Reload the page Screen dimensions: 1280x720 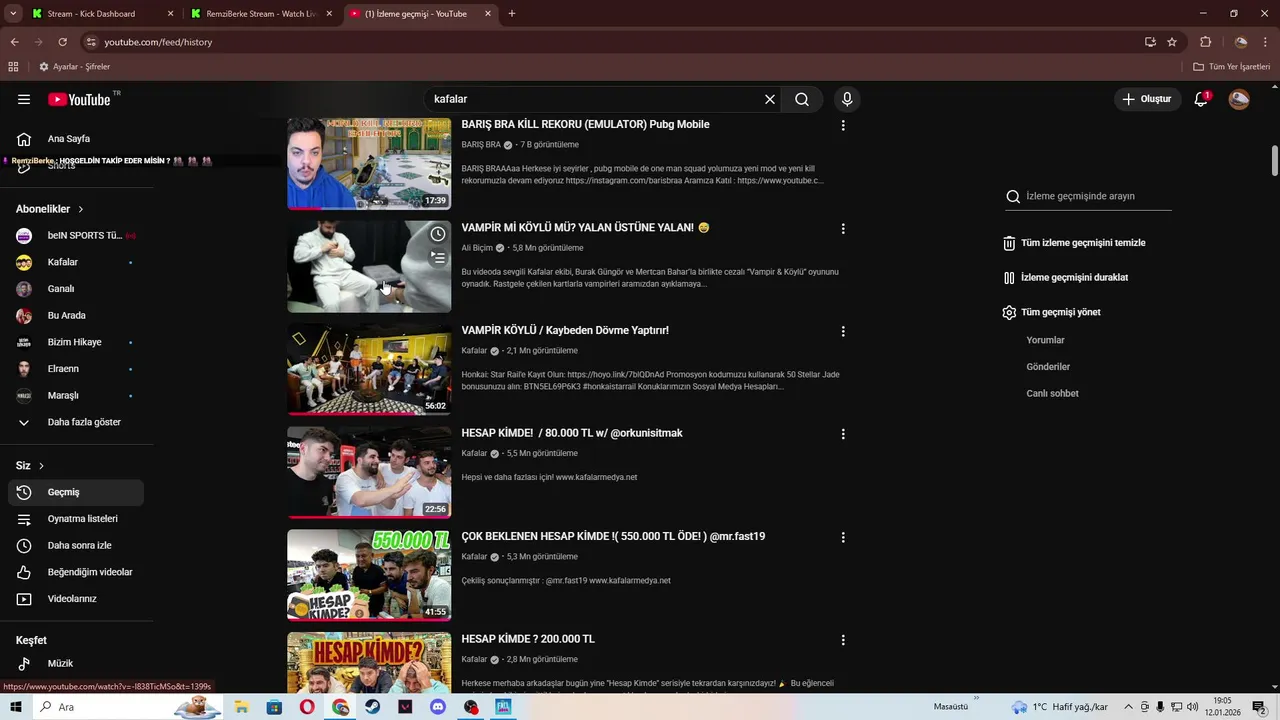62,42
